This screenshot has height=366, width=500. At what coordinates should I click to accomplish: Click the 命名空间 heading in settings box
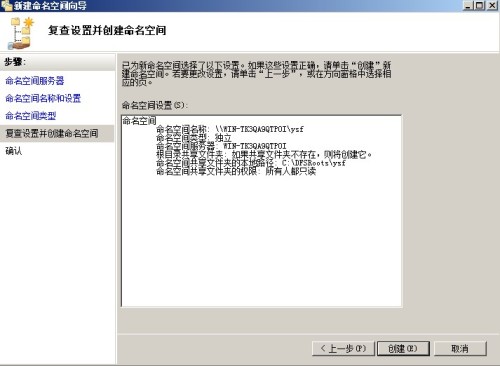tap(139, 120)
